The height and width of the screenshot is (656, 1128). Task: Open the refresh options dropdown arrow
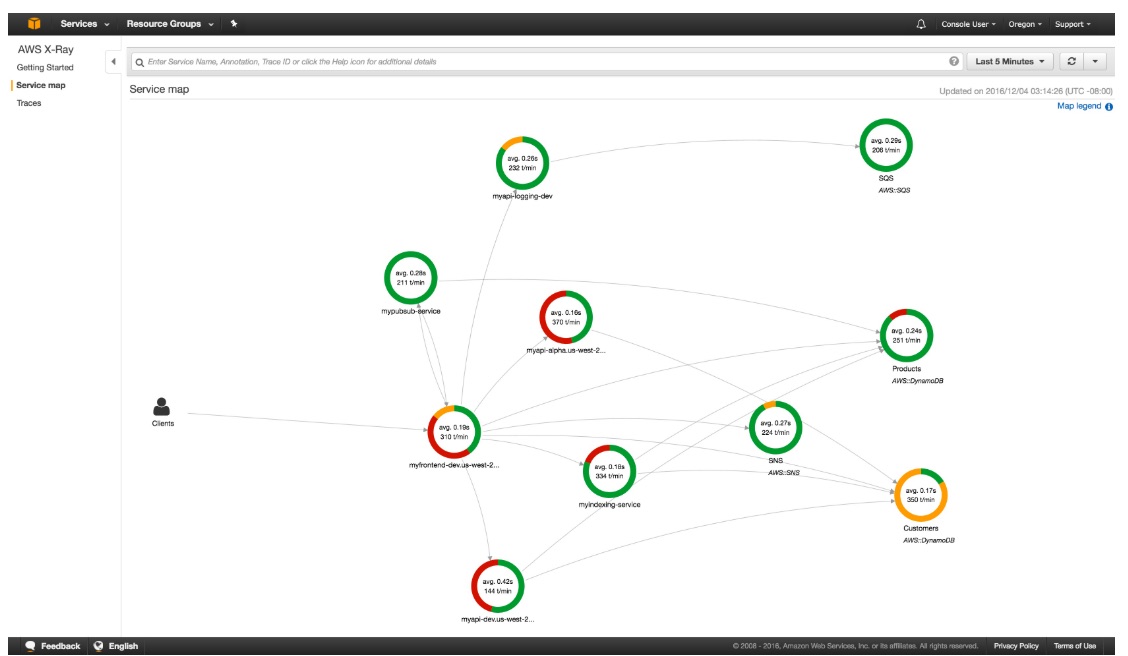[1095, 61]
